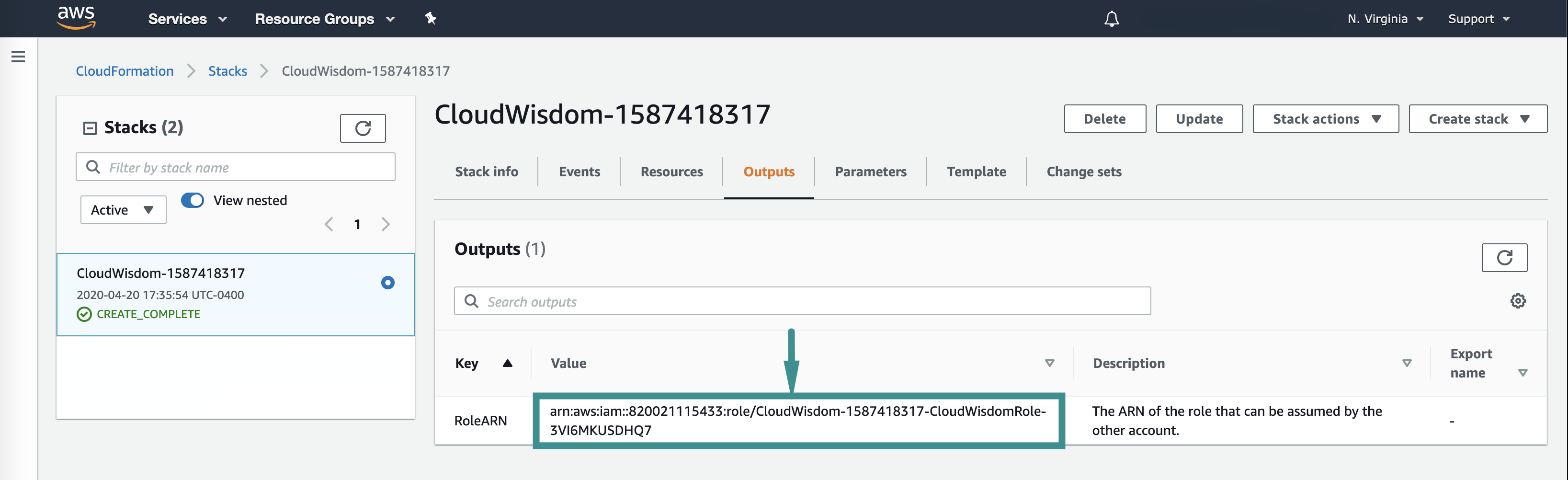1568x480 pixels.
Task: Open the Outputs table settings gear
Action: (x=1518, y=301)
